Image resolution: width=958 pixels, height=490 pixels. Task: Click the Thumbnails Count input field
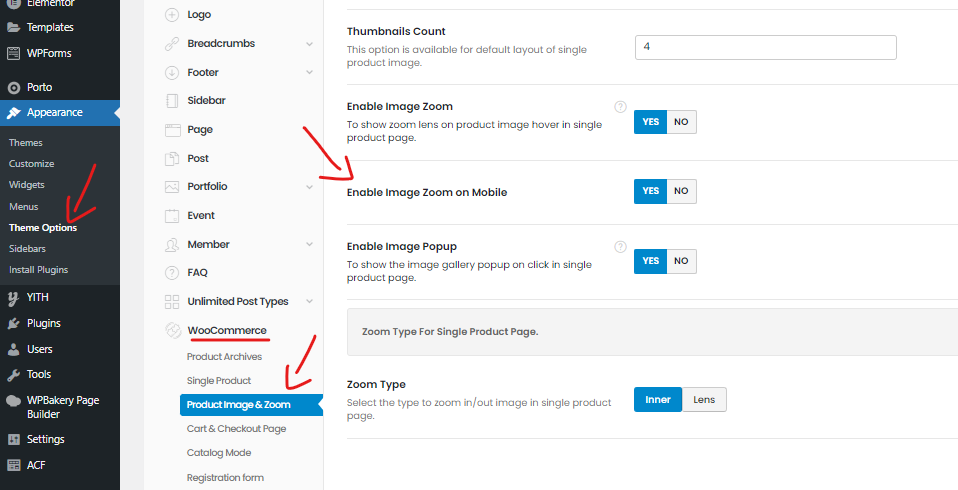click(x=766, y=47)
